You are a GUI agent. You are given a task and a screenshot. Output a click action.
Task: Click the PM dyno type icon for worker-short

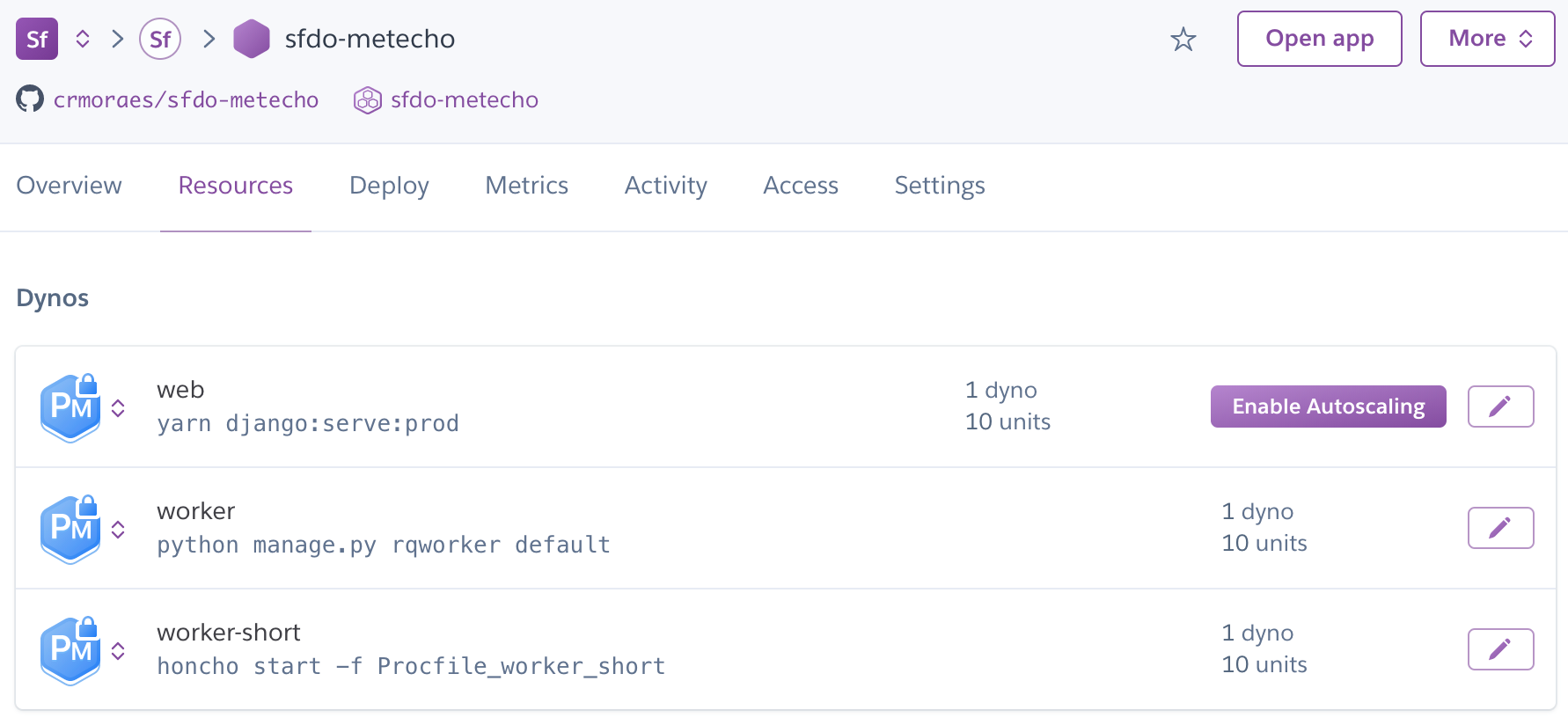point(70,650)
